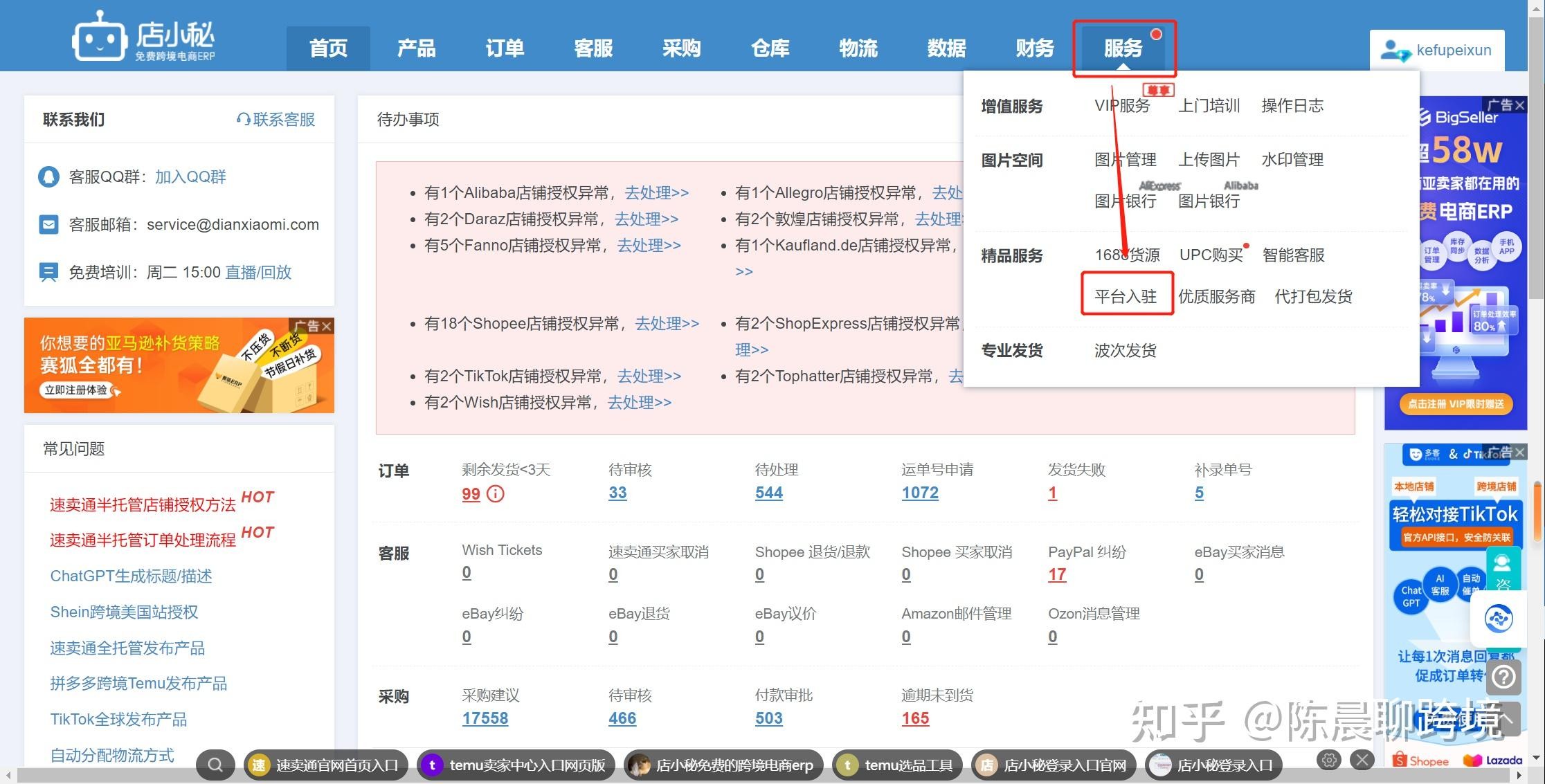Select 智能客服 under 精品服务
This screenshot has height=784, width=1545.
click(x=1293, y=255)
